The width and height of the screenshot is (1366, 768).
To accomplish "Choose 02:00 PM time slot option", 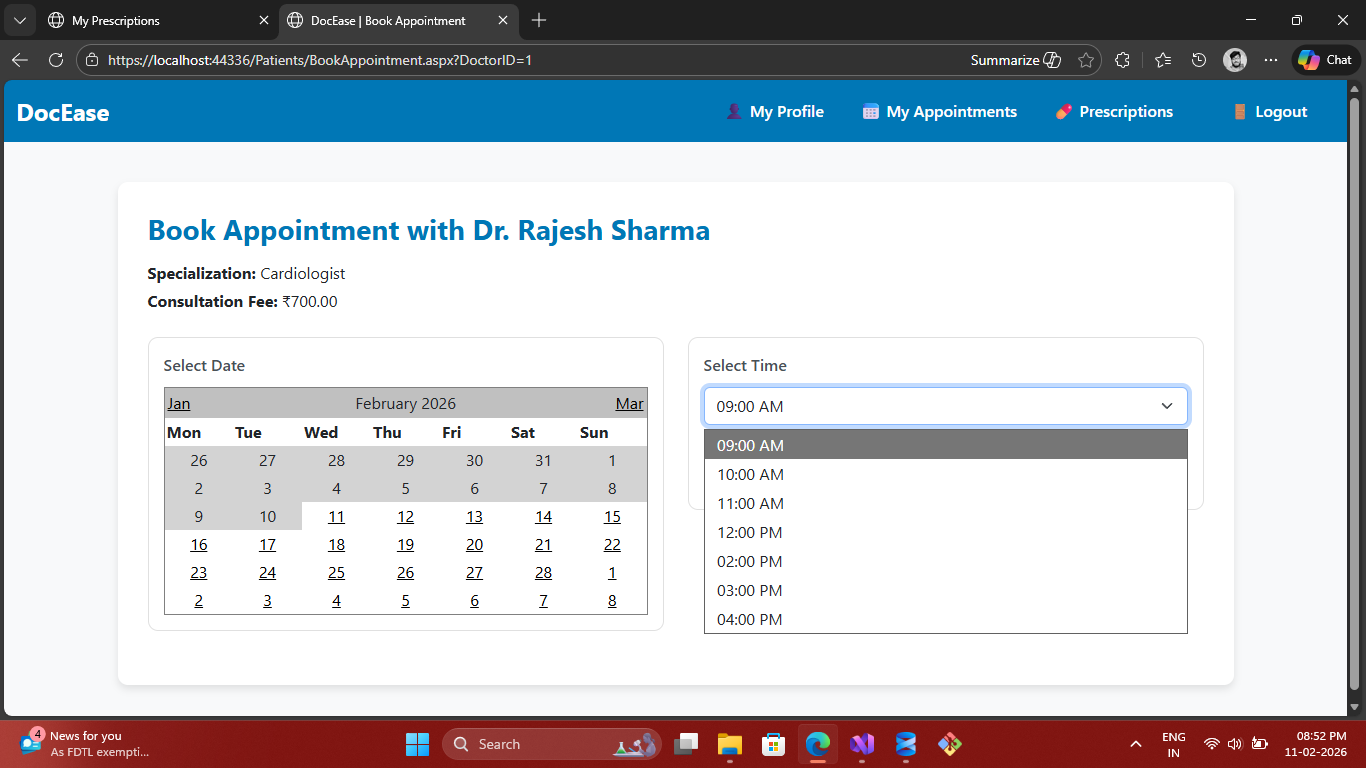I will pyautogui.click(x=750, y=562).
